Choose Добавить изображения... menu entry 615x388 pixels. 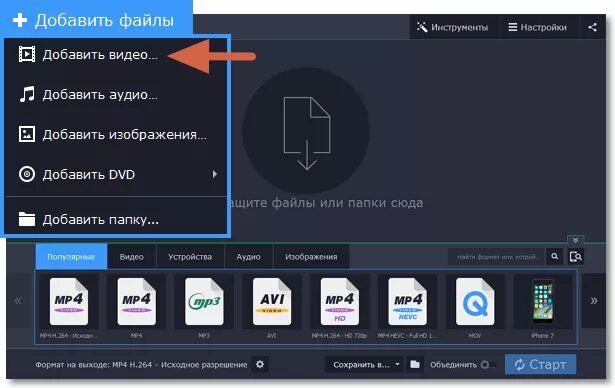pos(116,135)
